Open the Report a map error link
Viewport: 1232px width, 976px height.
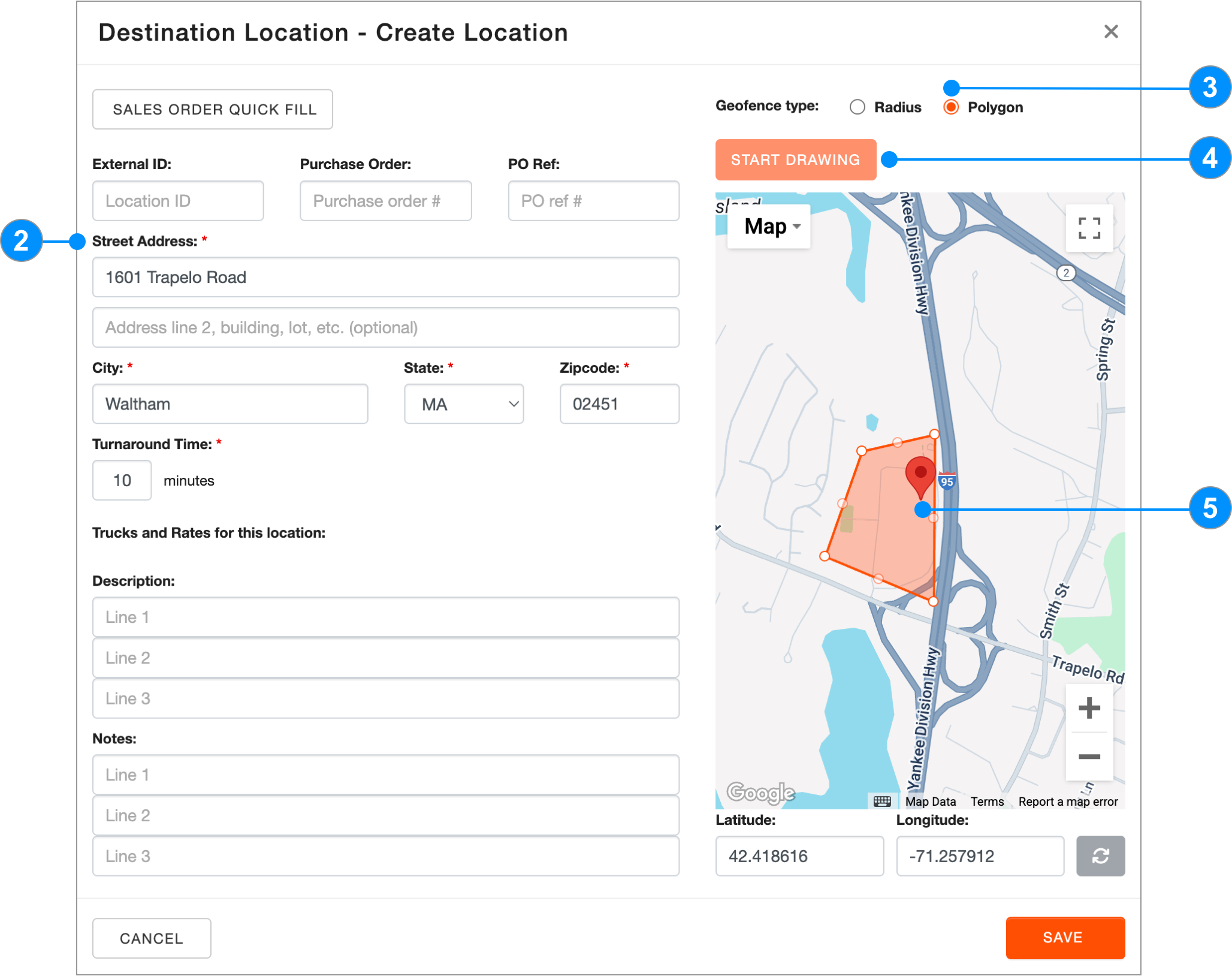point(1068,802)
